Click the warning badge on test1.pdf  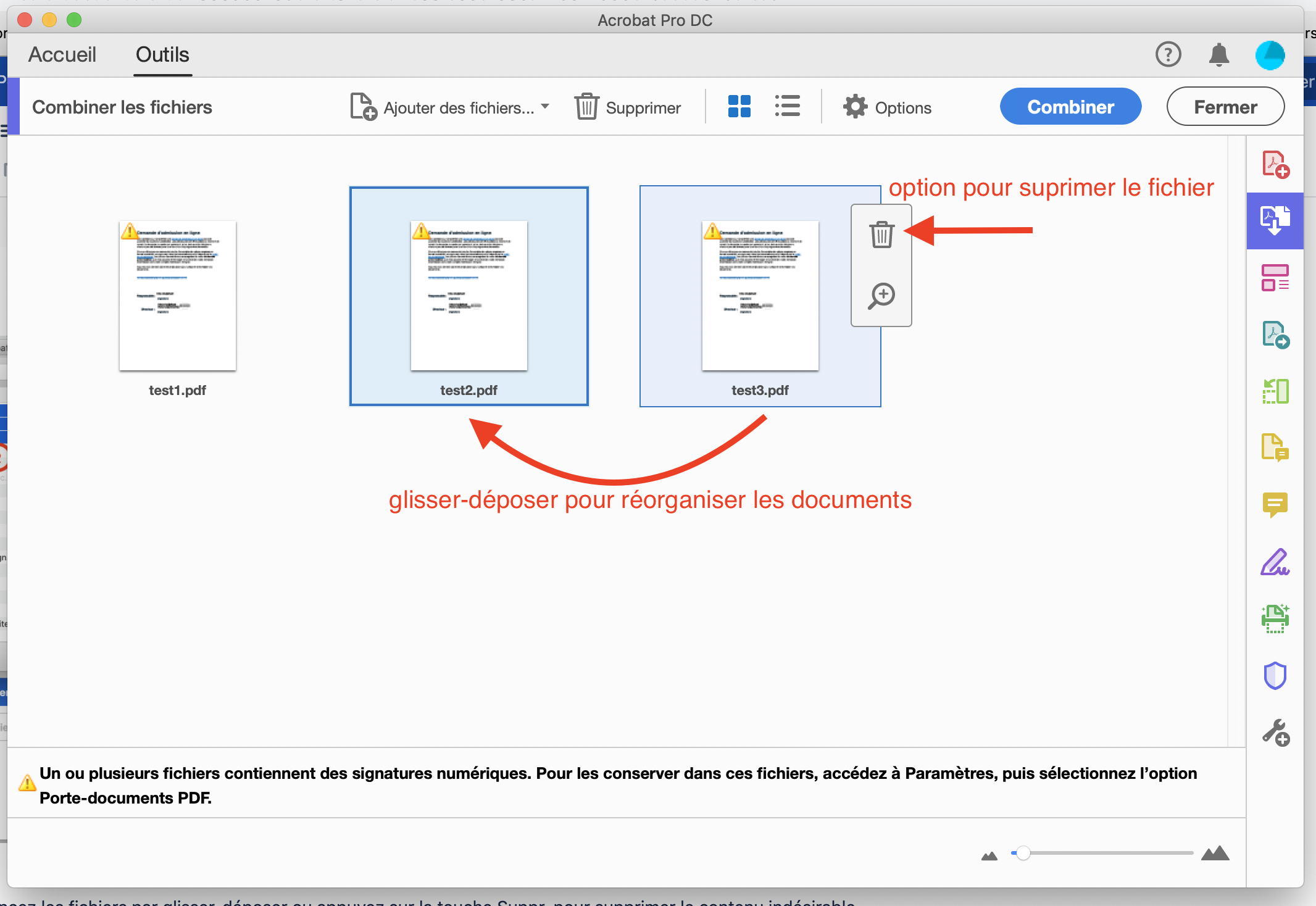coord(130,231)
